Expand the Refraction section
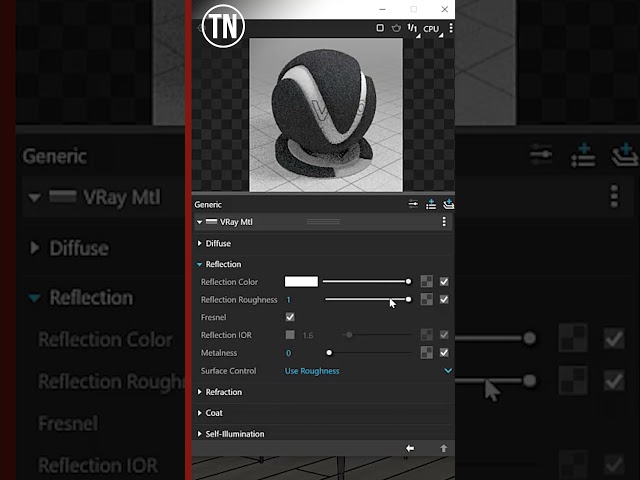 (199, 392)
